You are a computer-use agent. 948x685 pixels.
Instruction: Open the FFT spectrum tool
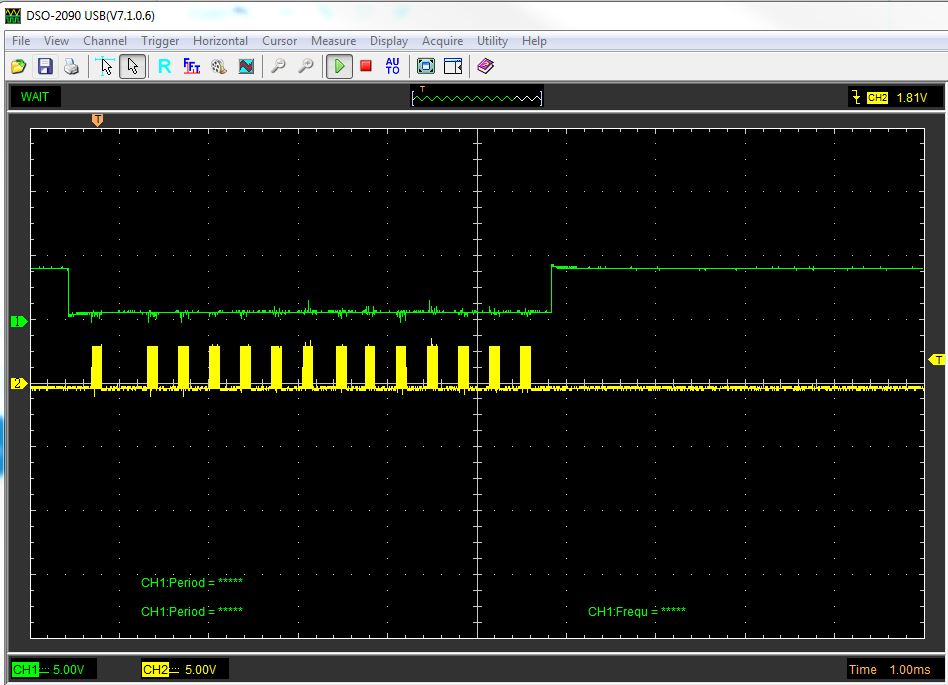pyautogui.click(x=192, y=66)
